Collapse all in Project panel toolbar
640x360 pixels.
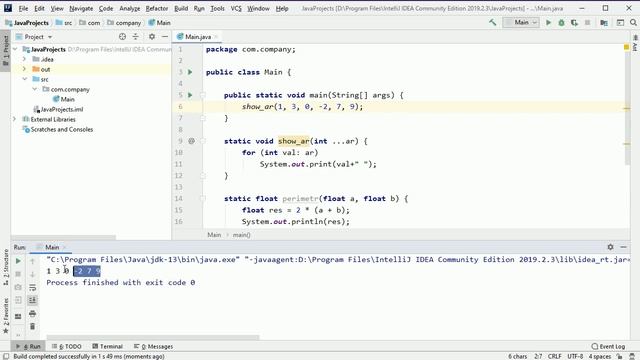point(136,37)
